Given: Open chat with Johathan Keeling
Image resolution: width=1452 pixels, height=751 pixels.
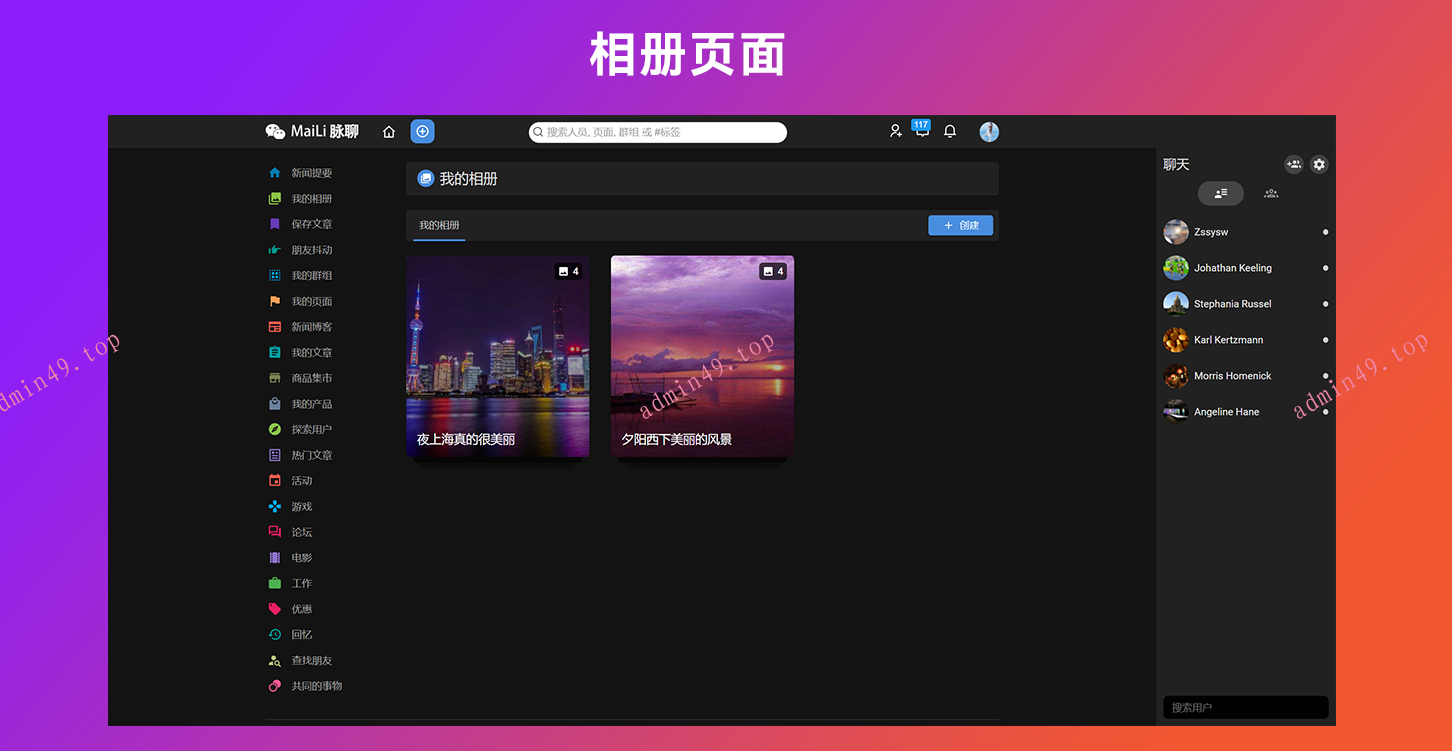Looking at the screenshot, I should tap(1232, 268).
